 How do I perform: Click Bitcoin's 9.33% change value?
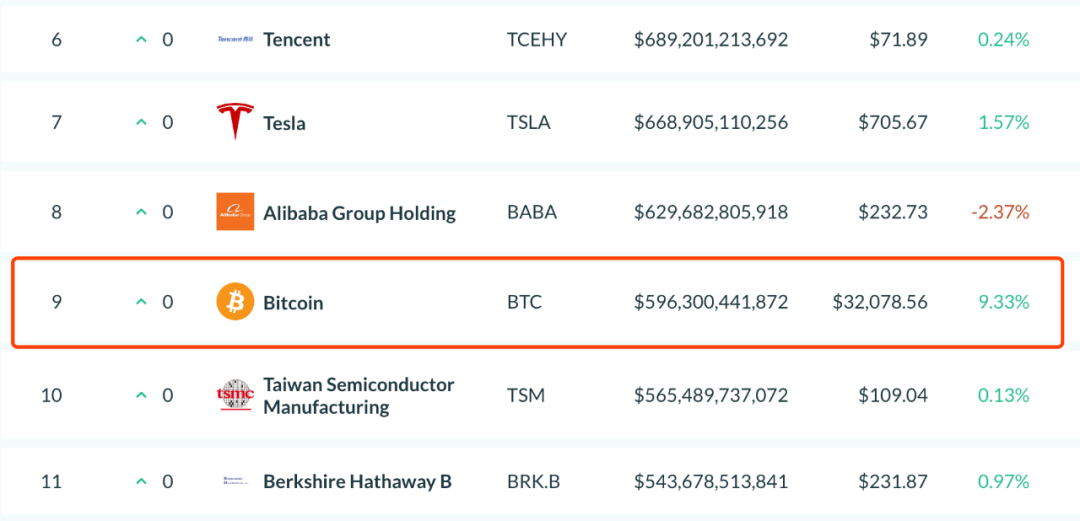1004,302
